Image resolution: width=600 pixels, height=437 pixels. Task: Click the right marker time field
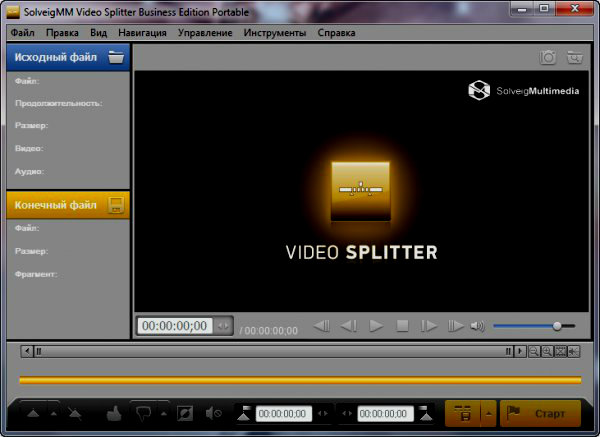coord(384,414)
